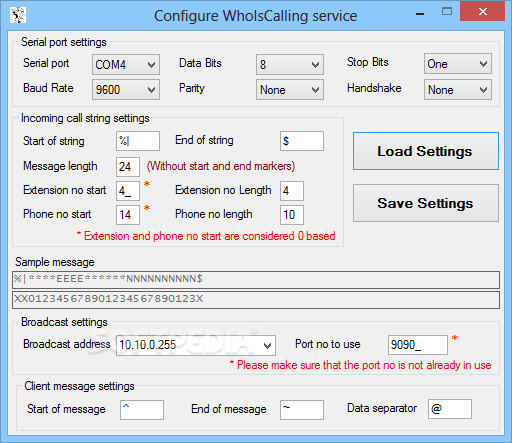512x443 pixels.
Task: Focus the Start of message field
Action: [x=142, y=410]
